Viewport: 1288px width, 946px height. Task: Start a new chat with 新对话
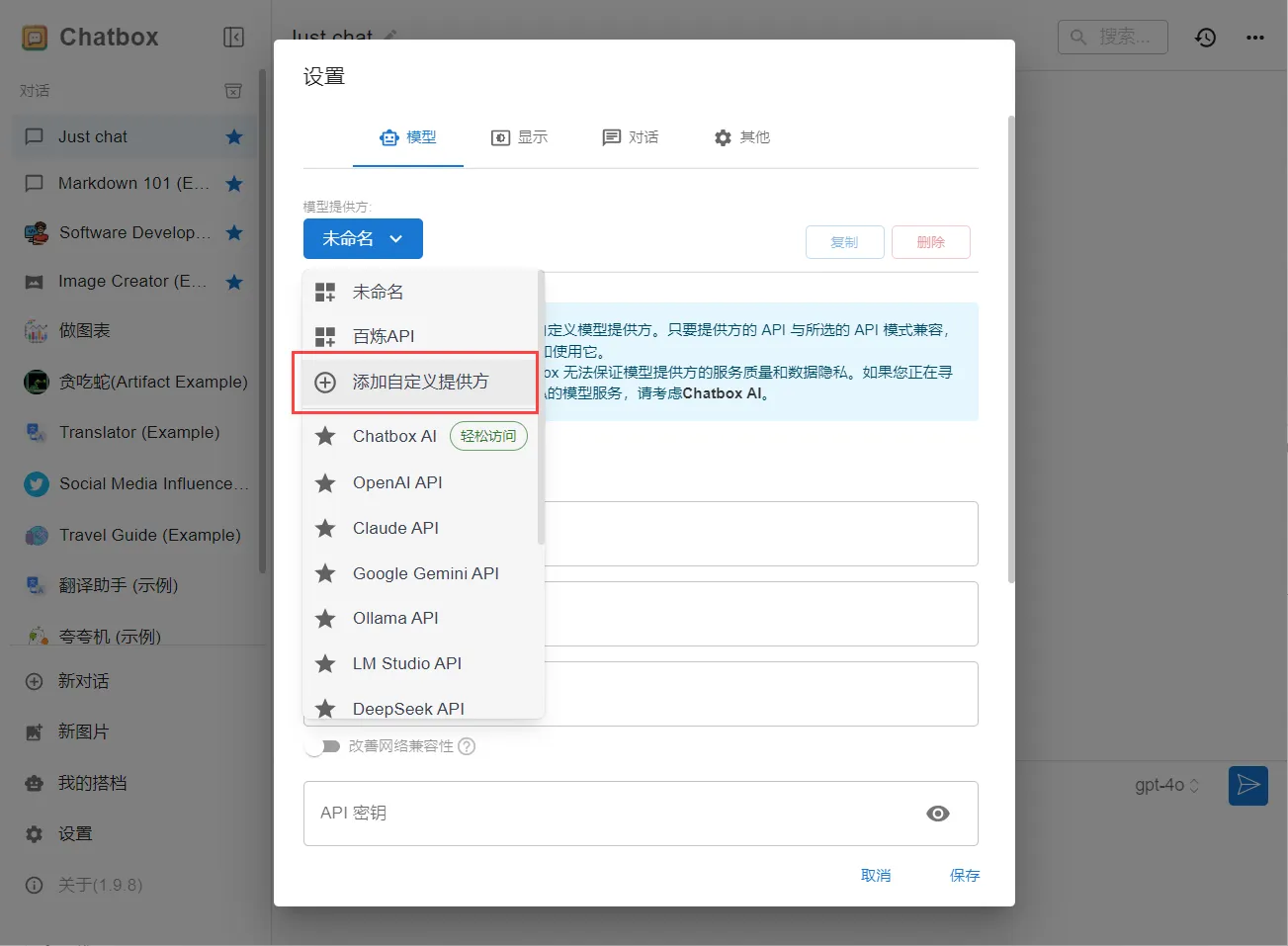[x=134, y=681]
